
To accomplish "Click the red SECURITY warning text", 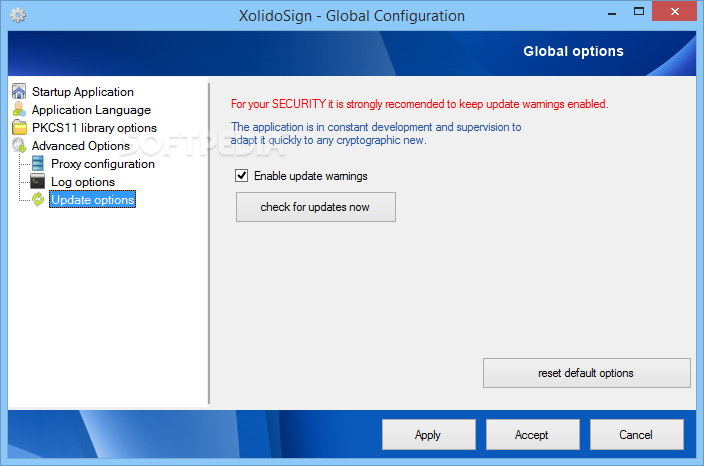I will (x=420, y=104).
